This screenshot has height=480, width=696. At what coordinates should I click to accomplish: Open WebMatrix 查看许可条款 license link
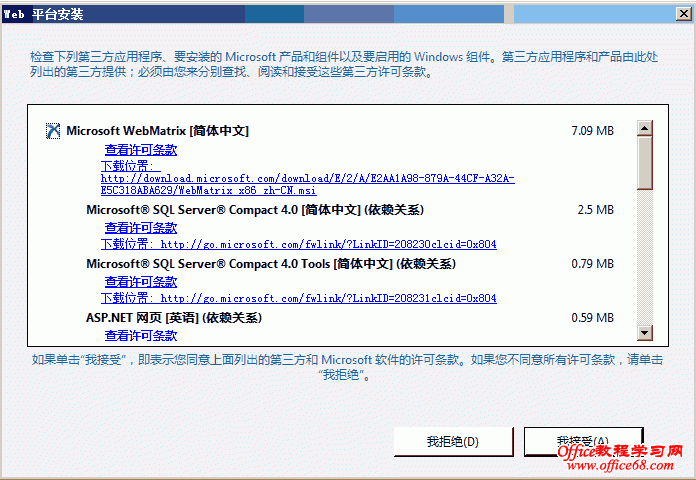pyautogui.click(x=141, y=150)
